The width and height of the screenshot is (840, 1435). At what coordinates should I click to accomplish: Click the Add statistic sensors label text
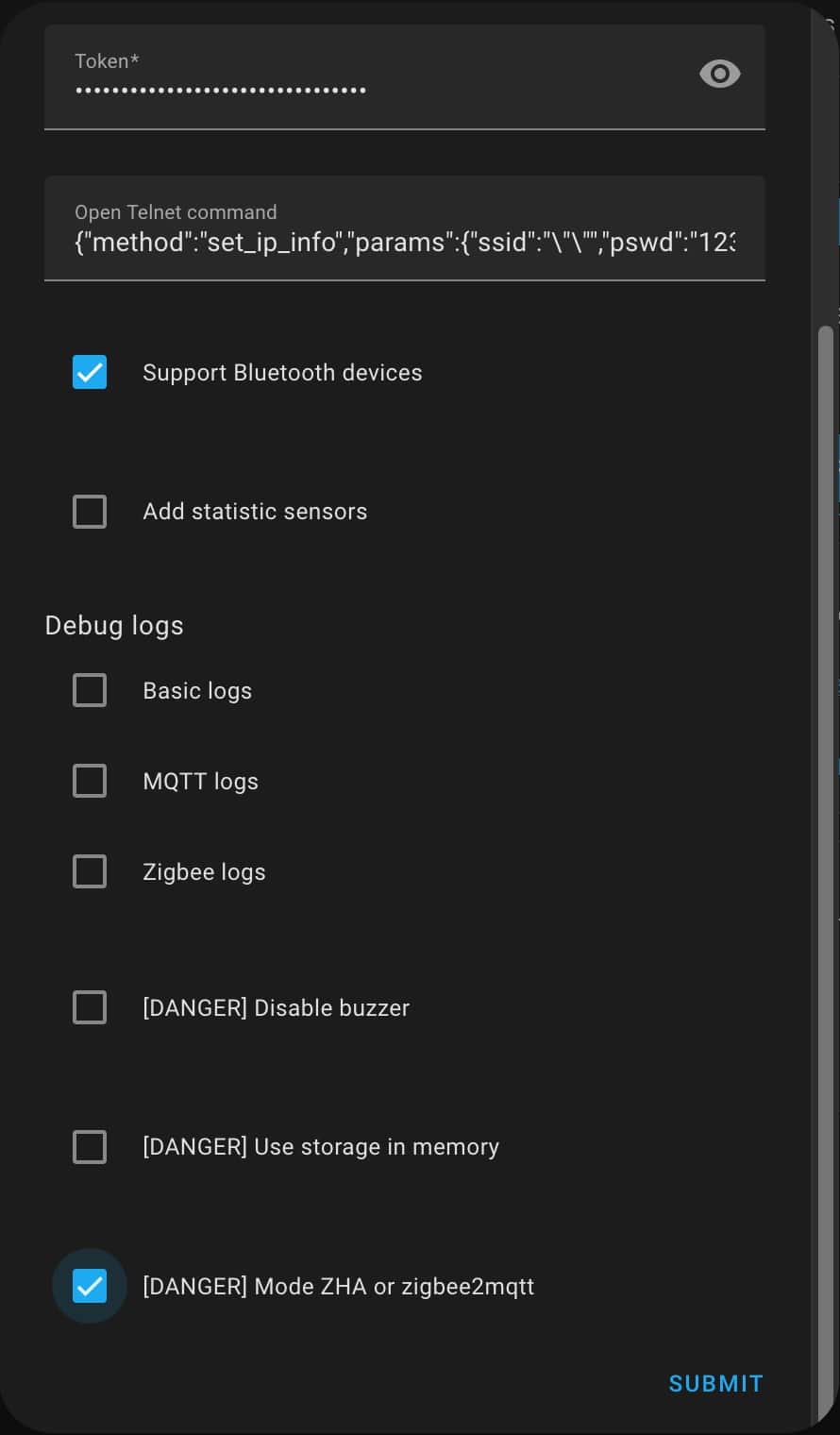(255, 511)
